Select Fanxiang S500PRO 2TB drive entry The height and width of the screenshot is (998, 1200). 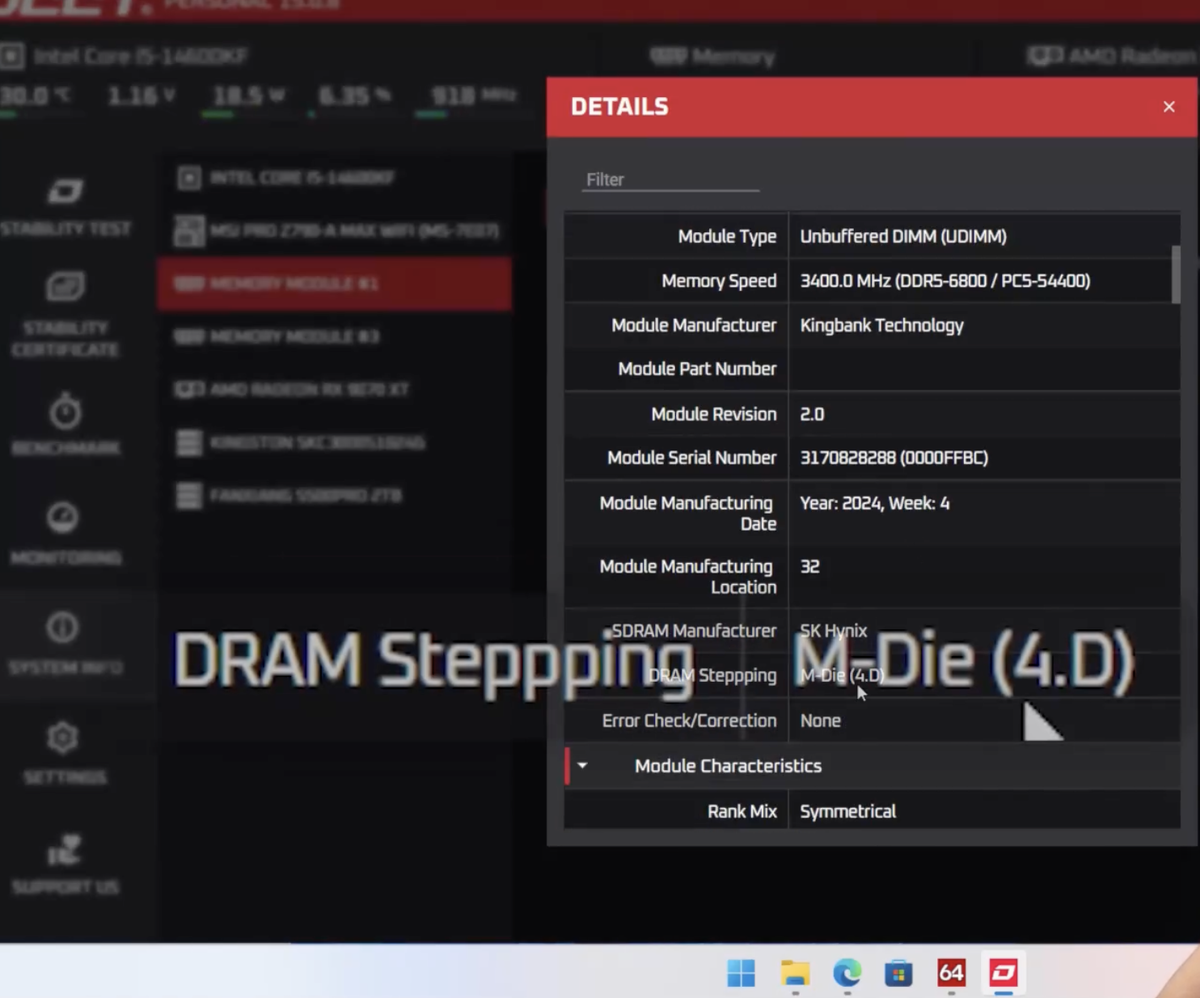click(x=334, y=495)
